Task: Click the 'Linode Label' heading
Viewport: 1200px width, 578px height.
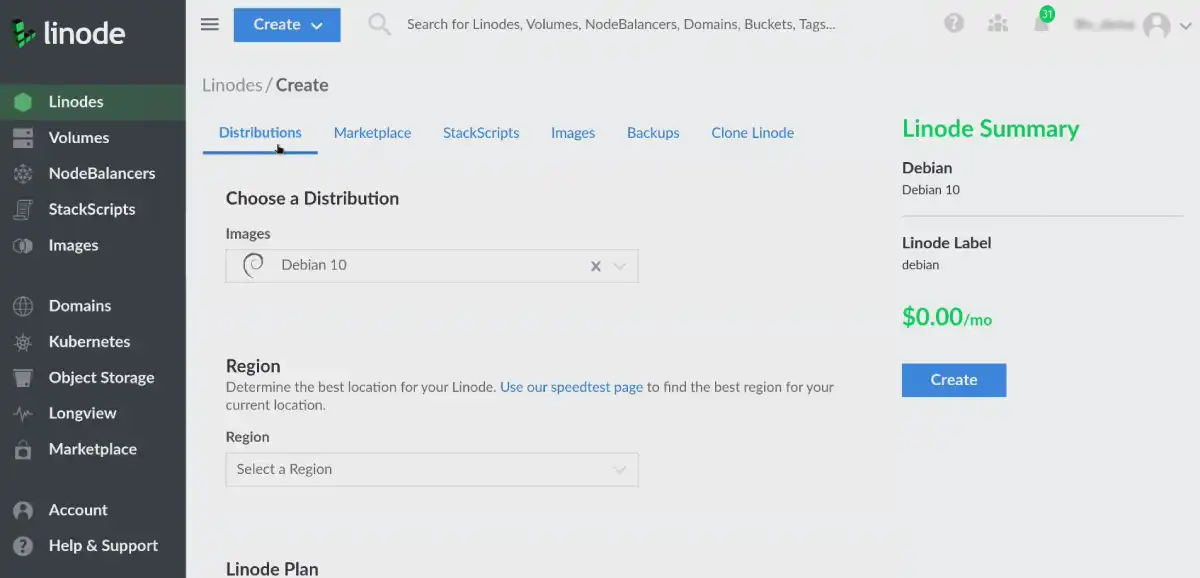Action: pyautogui.click(x=947, y=243)
